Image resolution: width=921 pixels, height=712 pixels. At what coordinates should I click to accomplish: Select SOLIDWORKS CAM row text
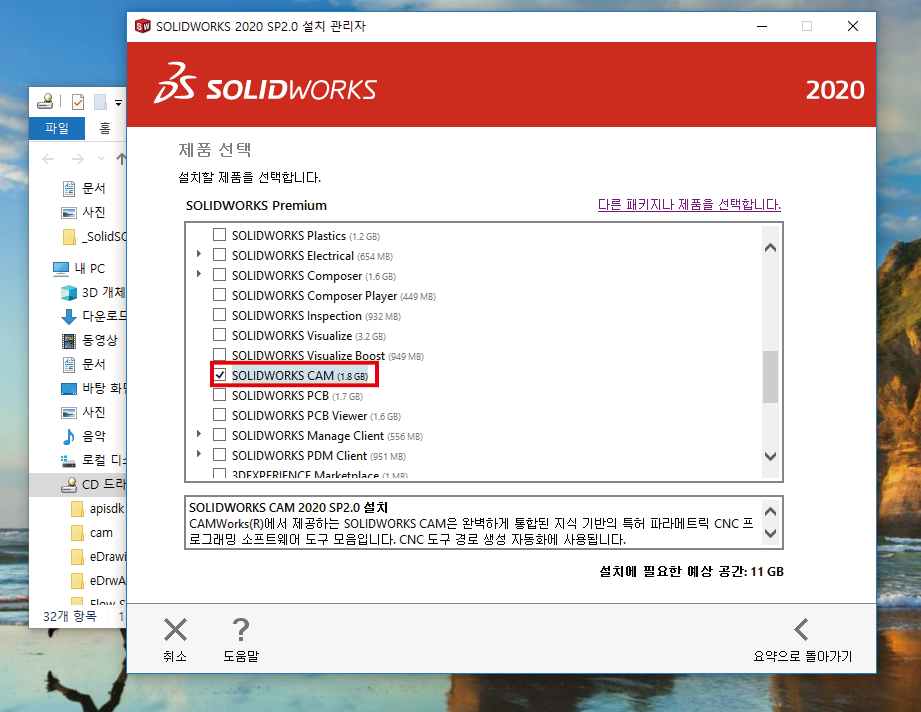tap(300, 375)
